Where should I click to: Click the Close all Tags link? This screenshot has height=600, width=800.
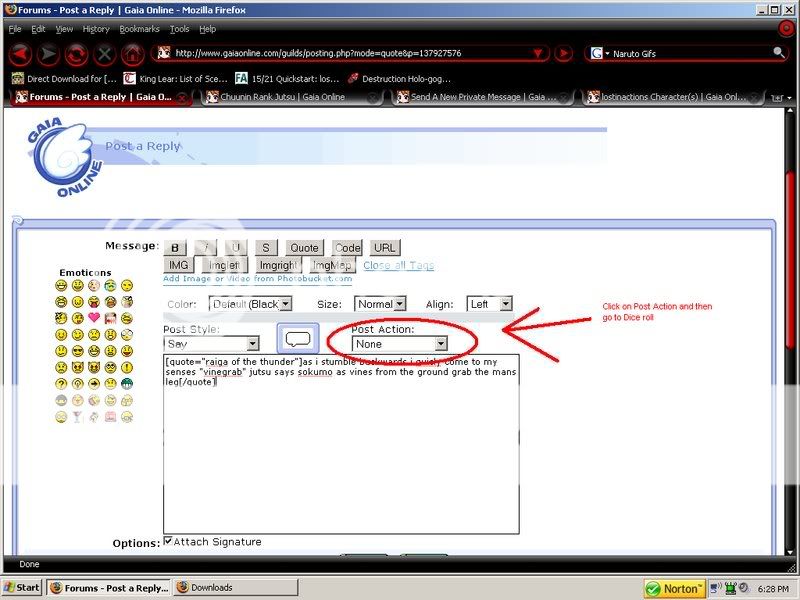pyautogui.click(x=398, y=265)
